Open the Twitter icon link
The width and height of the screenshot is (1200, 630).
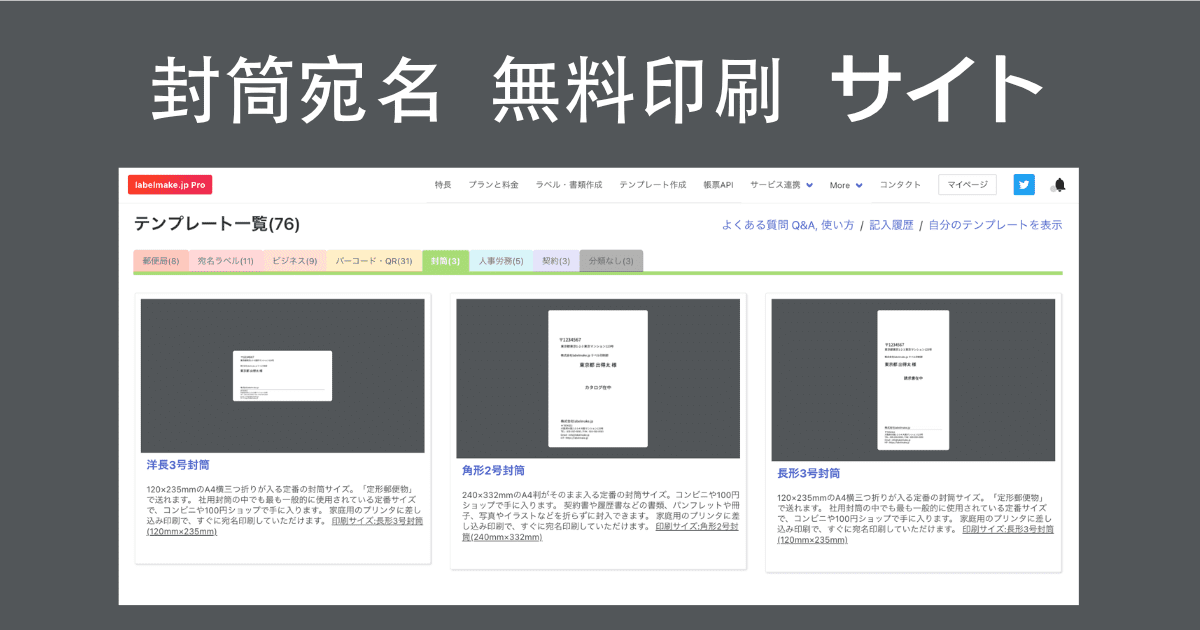click(1024, 185)
